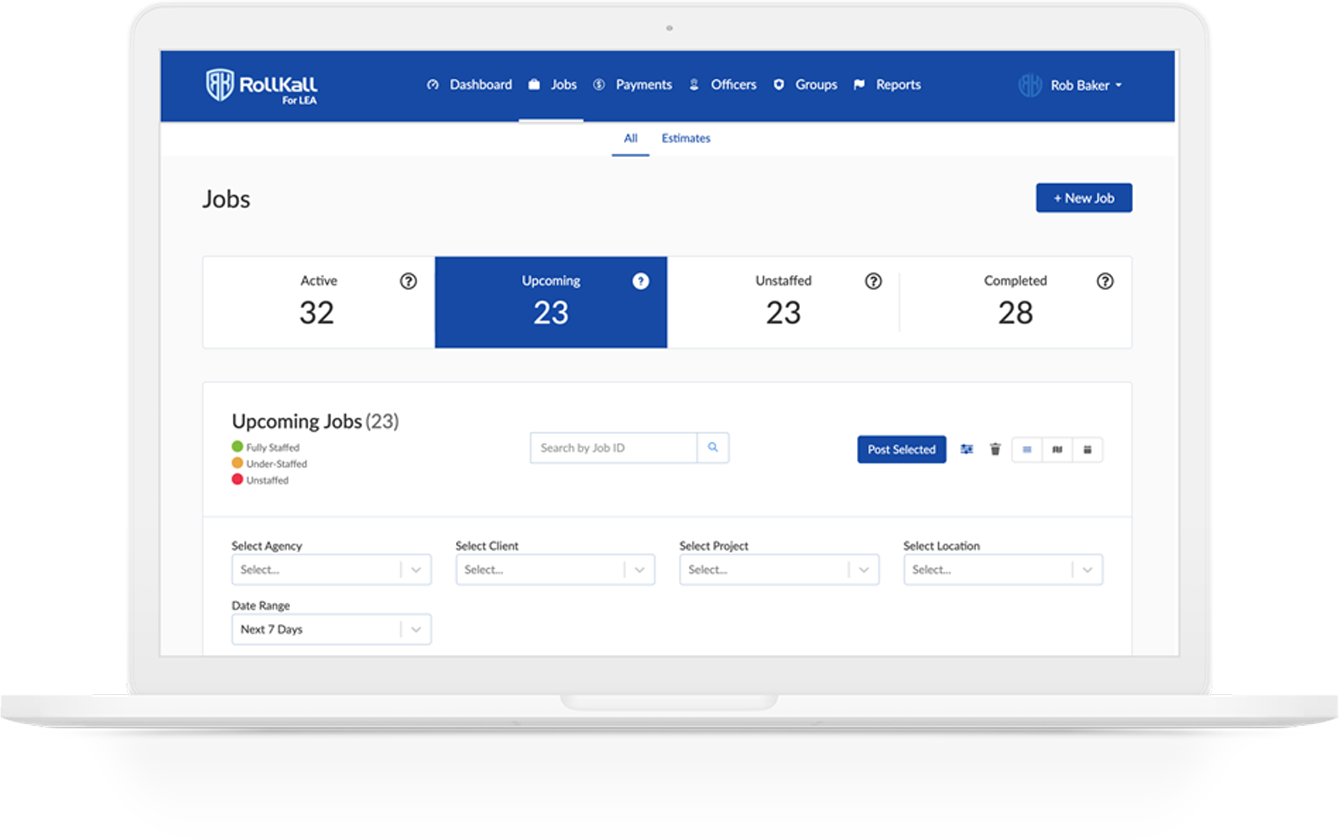
Task: Click the flag icon beside Reports
Action: point(860,85)
